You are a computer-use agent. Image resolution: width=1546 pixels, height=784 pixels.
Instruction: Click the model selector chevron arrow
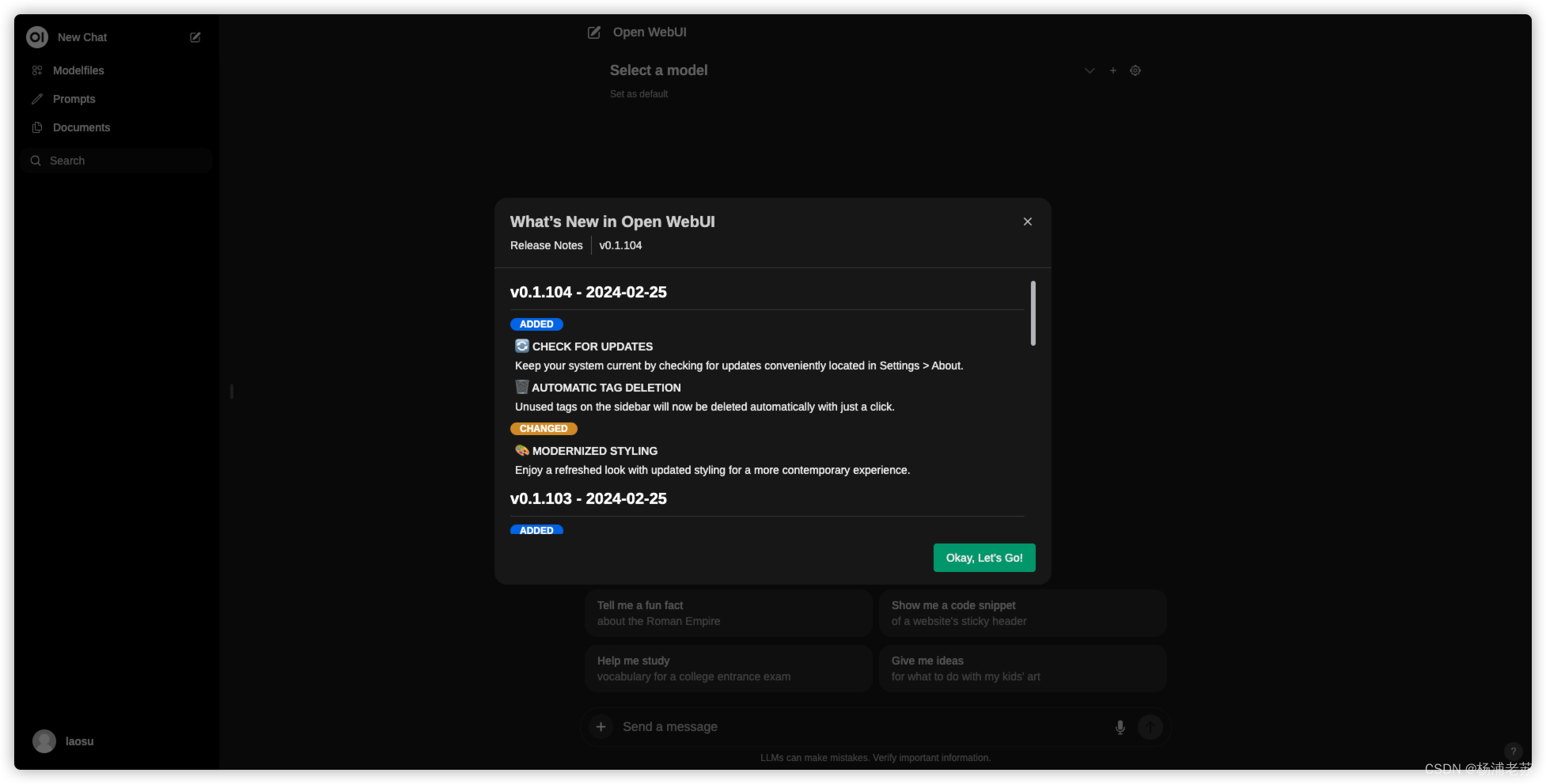tap(1089, 70)
